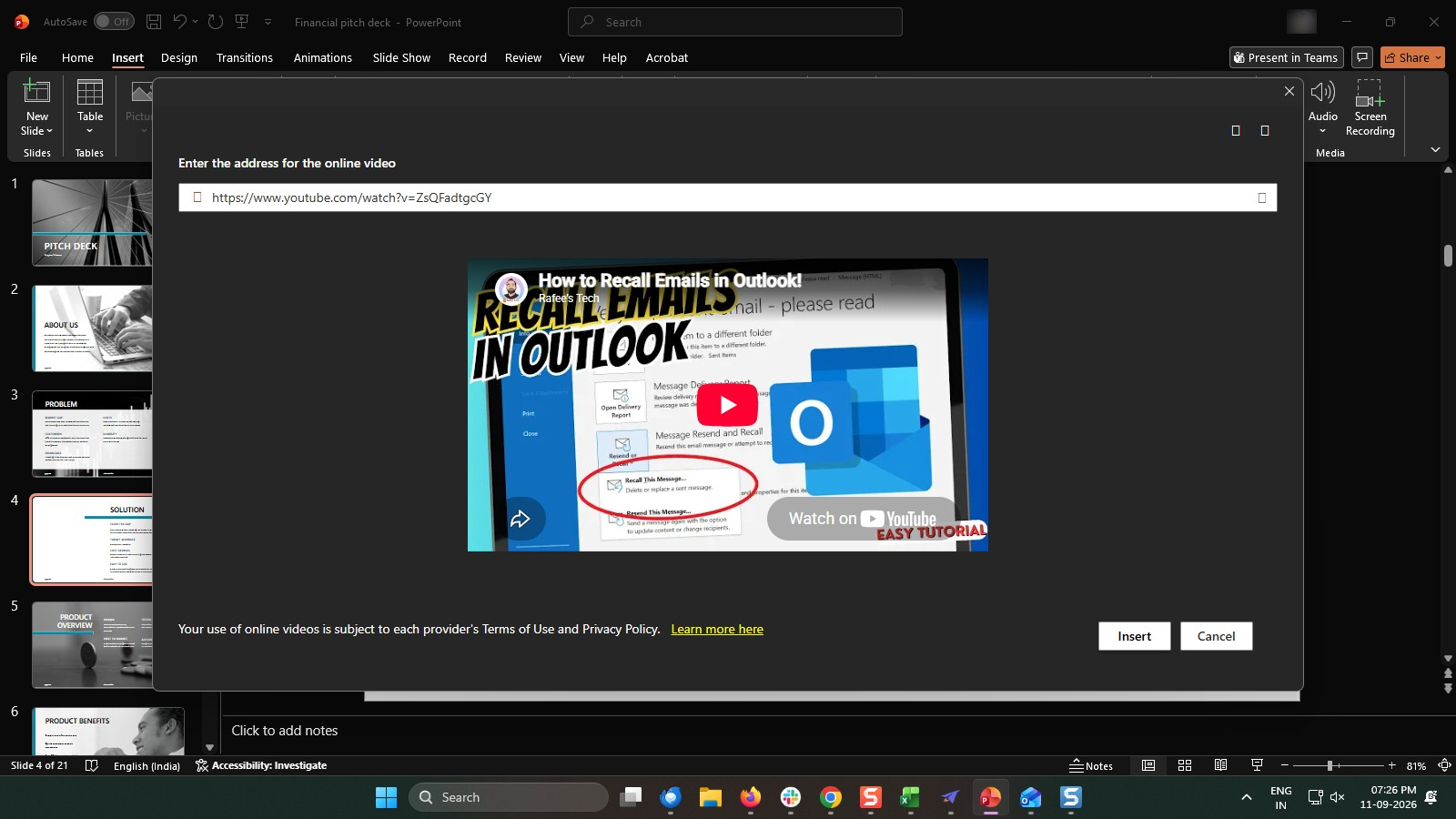Open the Comments pane icon
The image size is (1456, 819).
pos(1361,57)
